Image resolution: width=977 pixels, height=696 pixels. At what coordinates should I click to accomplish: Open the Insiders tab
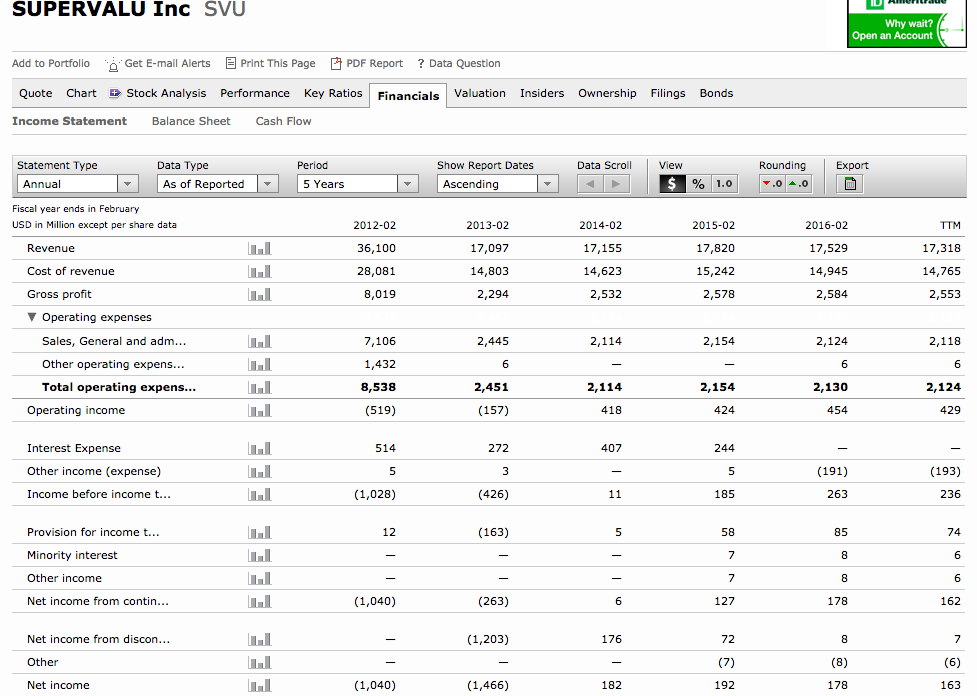(542, 93)
